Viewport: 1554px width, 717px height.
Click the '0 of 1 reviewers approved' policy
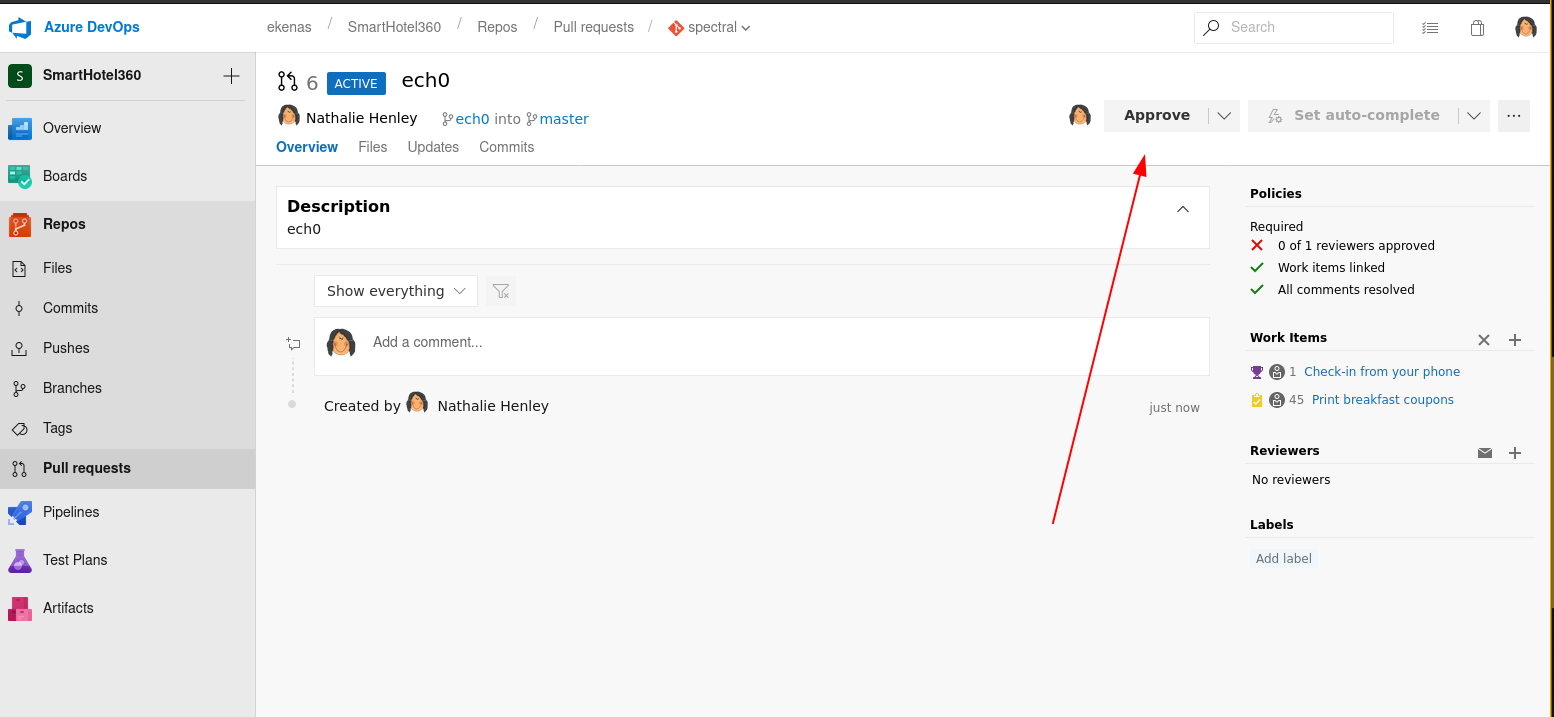1356,246
